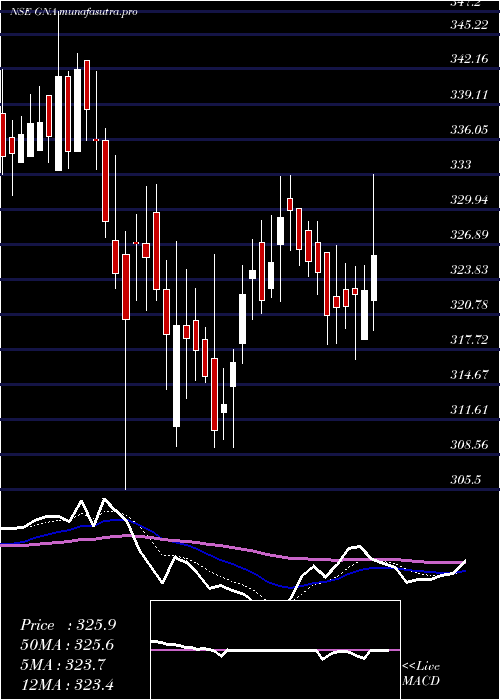Click the 323.83 price axis label

pyautogui.click(x=469, y=270)
